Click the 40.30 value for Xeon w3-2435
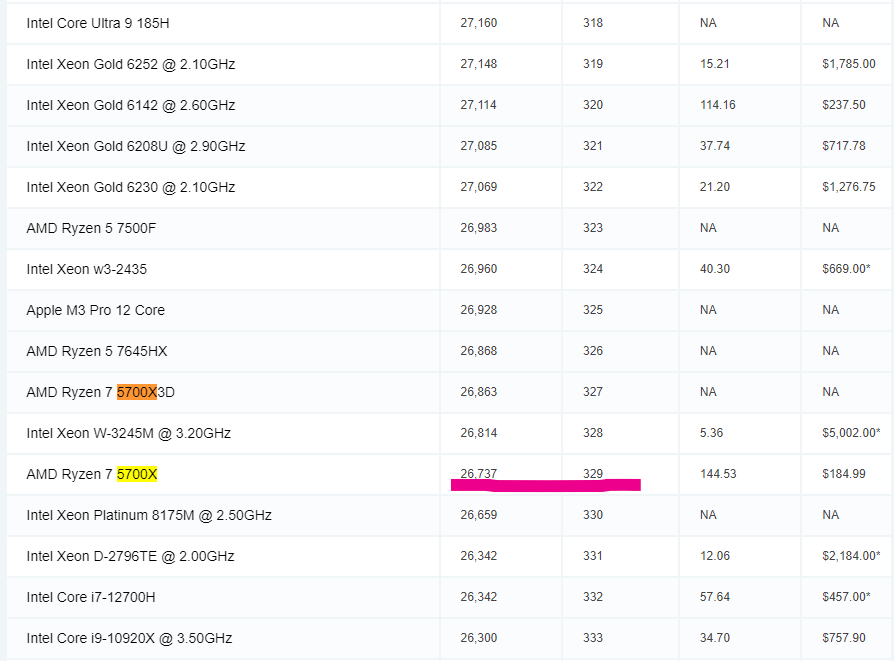 tap(714, 269)
